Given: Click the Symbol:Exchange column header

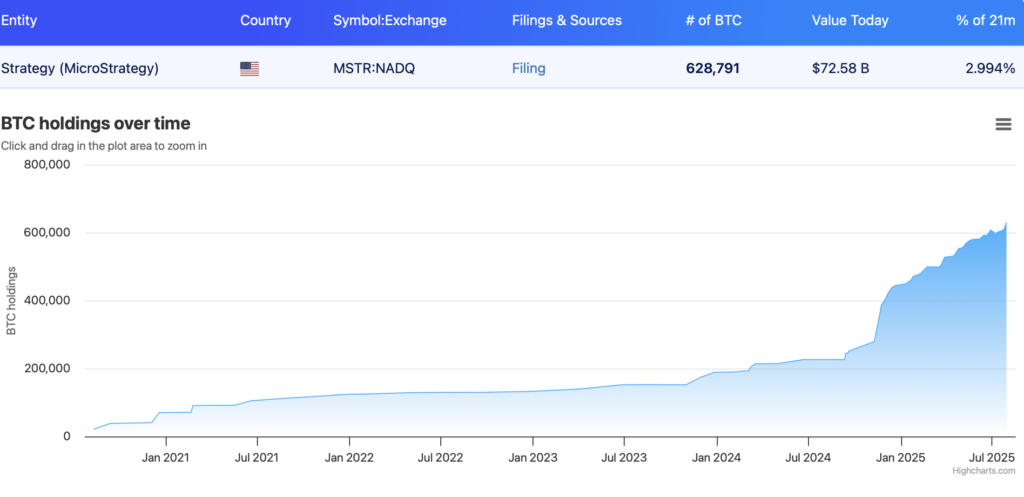Looking at the screenshot, I should coord(390,20).
